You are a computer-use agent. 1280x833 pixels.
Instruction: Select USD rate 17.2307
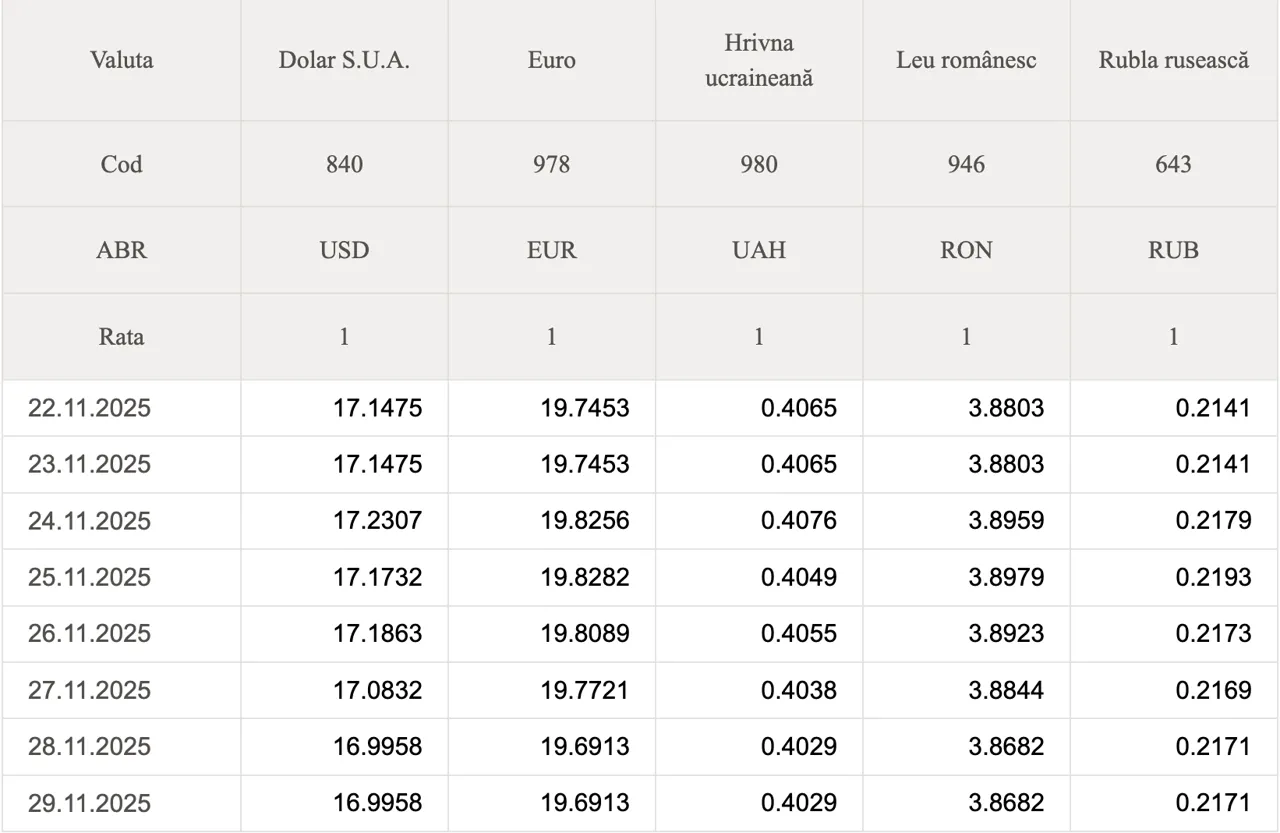coord(377,521)
